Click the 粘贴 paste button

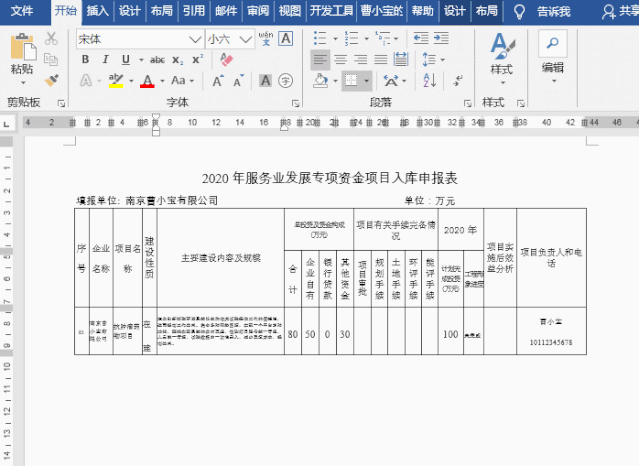(x=21, y=55)
